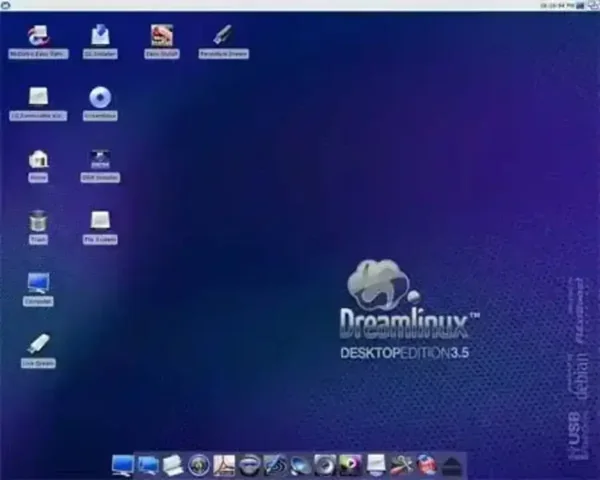The height and width of the screenshot is (480, 600).
Task: Select the 'Persistent Dream' label text
Action: click(x=223, y=54)
